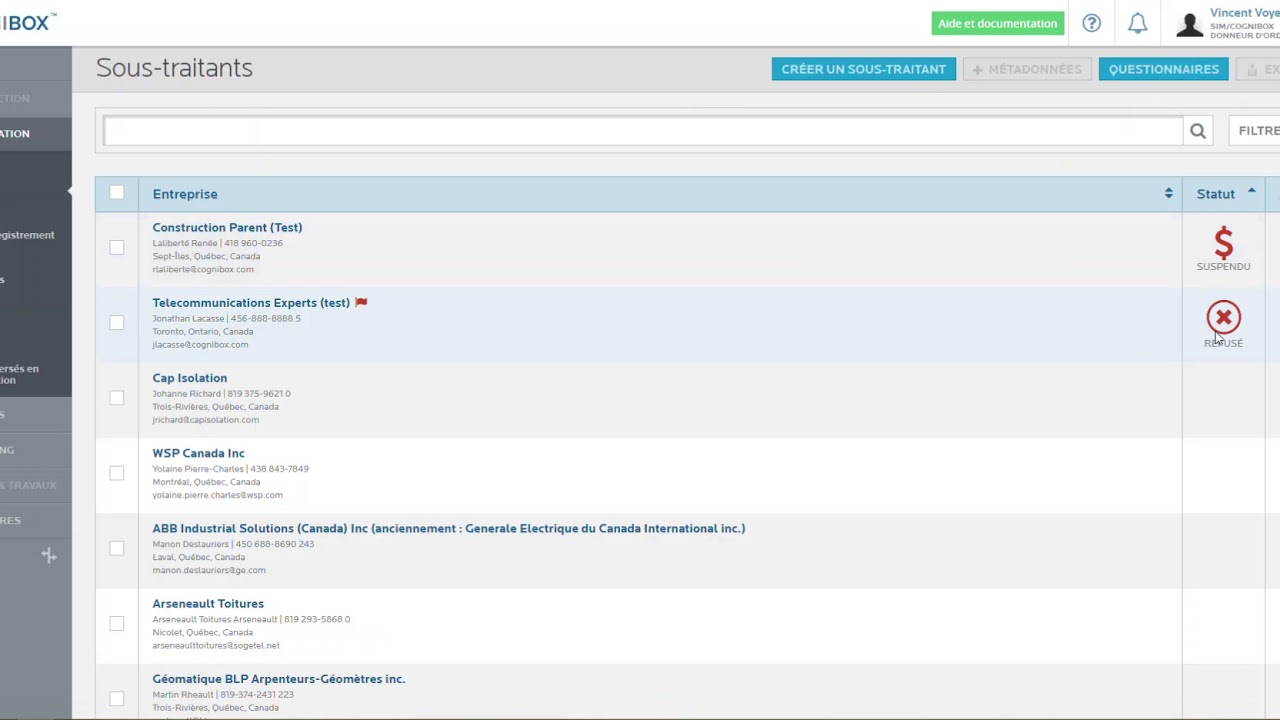This screenshot has width=1280, height=720.
Task: Sort by the Entreprise column arrows
Action: (x=1168, y=193)
